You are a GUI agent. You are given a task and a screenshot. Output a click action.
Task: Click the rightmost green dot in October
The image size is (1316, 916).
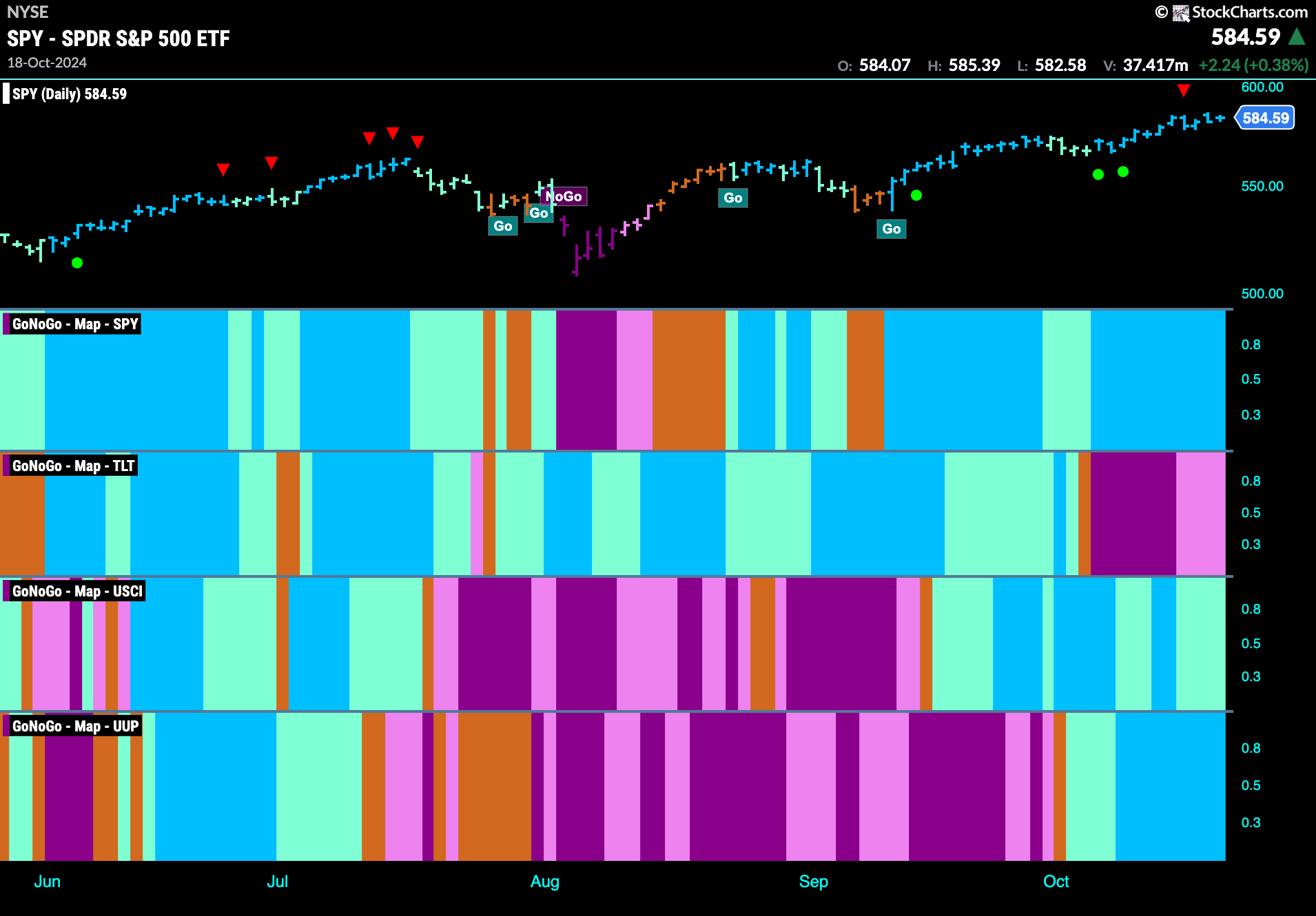point(1123,171)
